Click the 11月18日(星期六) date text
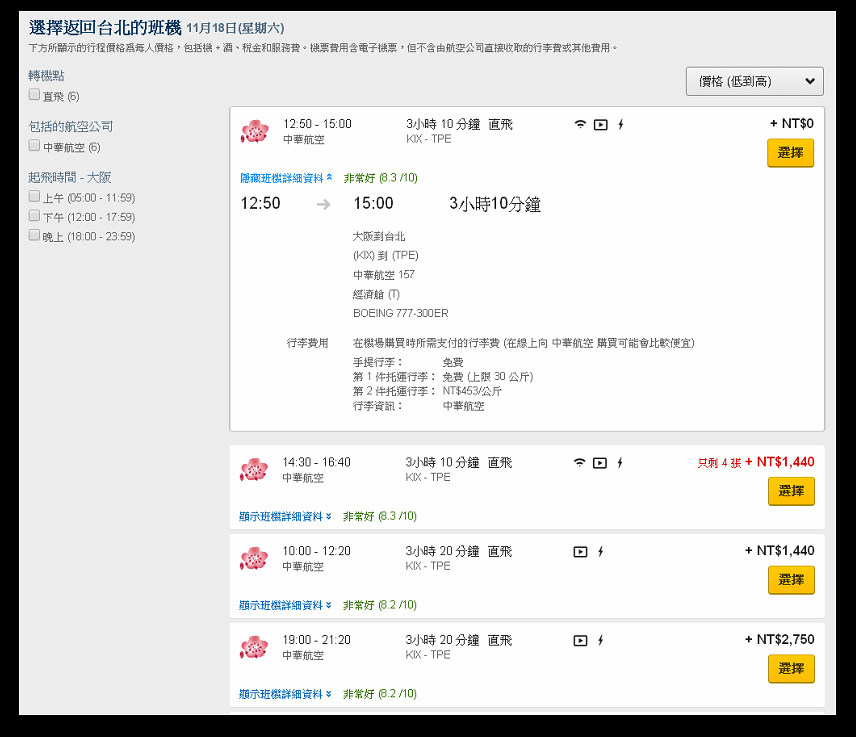 pyautogui.click(x=235, y=28)
